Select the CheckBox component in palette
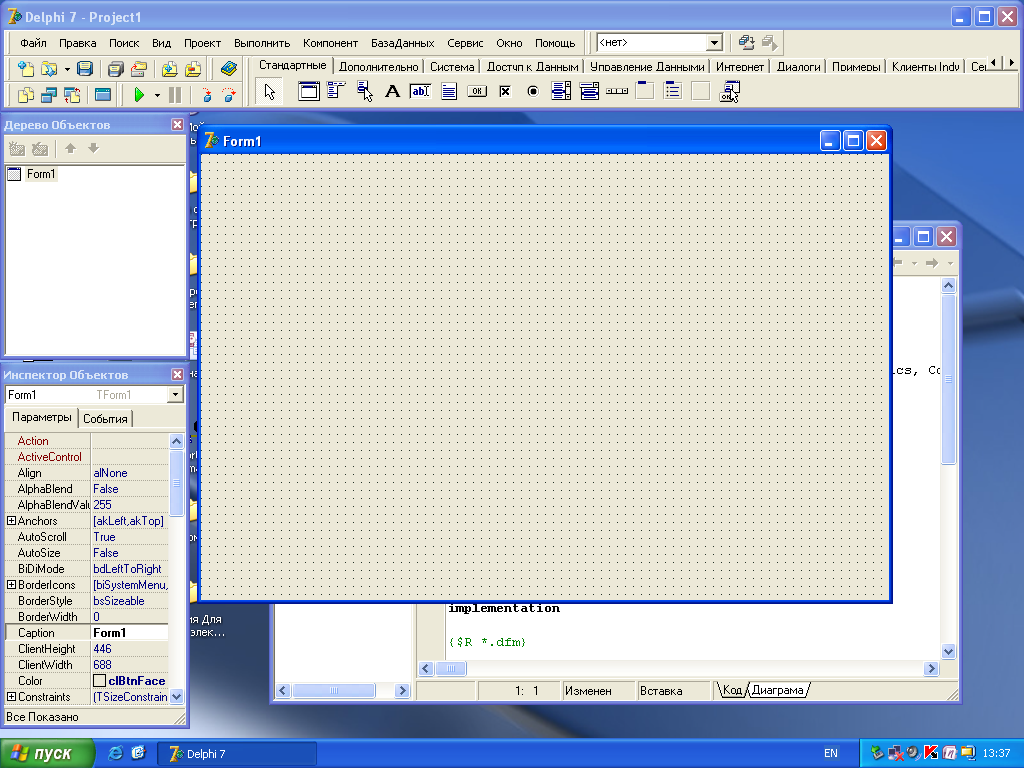The width and height of the screenshot is (1024, 768). point(505,91)
